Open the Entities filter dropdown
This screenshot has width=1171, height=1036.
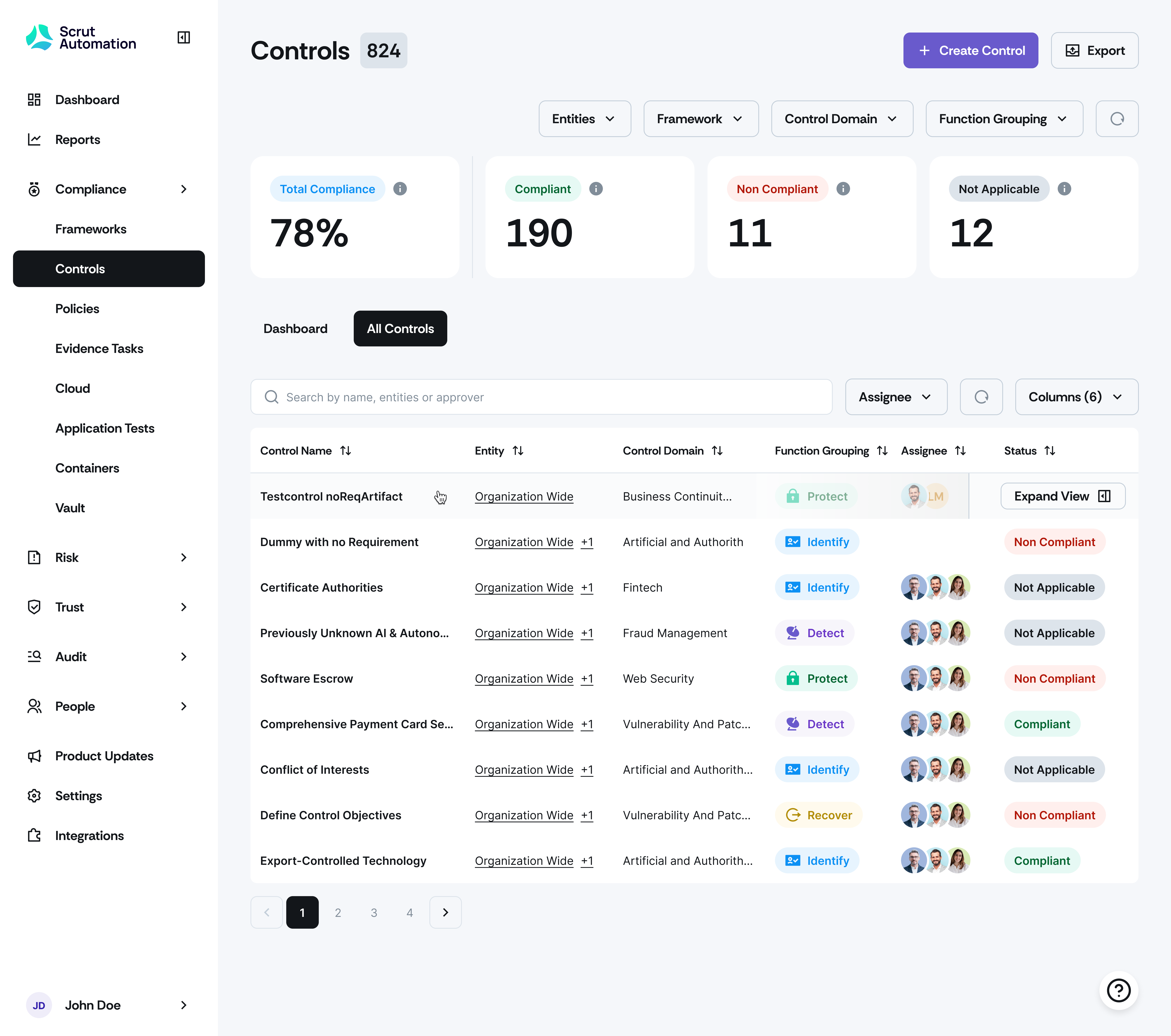(584, 119)
